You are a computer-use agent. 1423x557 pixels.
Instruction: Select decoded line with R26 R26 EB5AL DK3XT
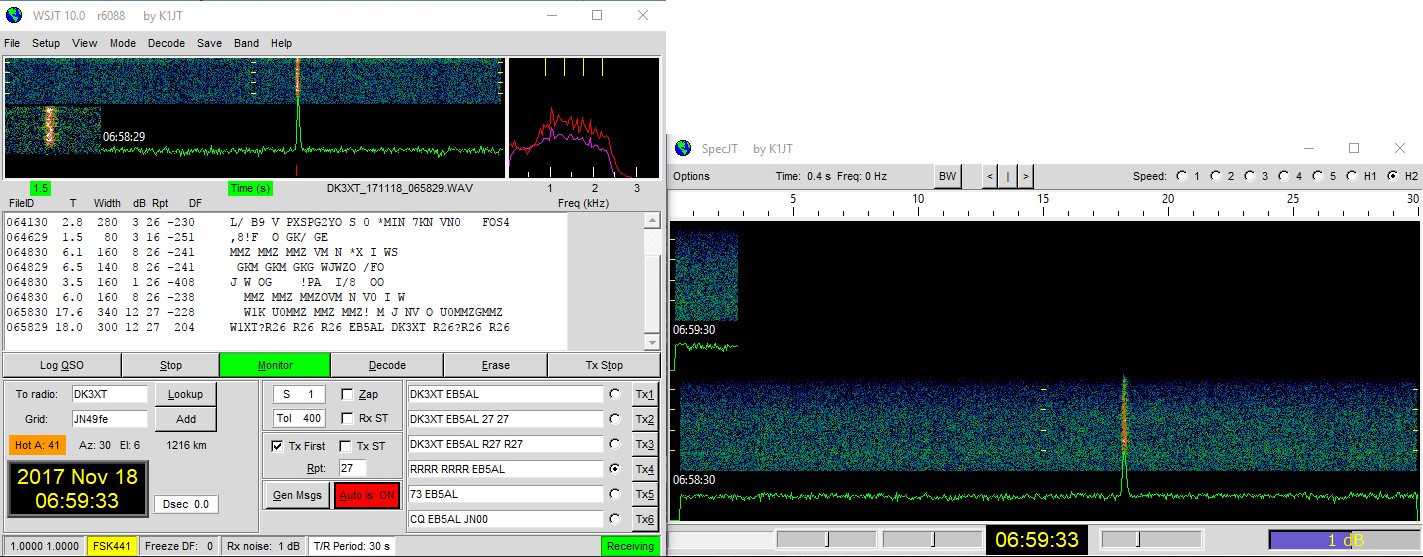click(x=258, y=327)
